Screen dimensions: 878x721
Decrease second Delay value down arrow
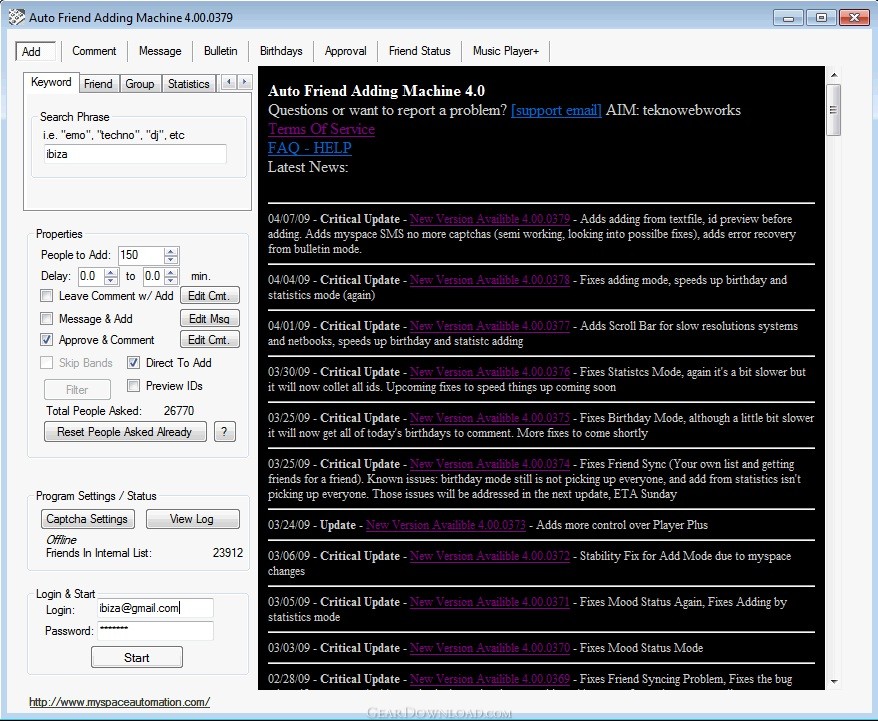pyautogui.click(x=172, y=280)
